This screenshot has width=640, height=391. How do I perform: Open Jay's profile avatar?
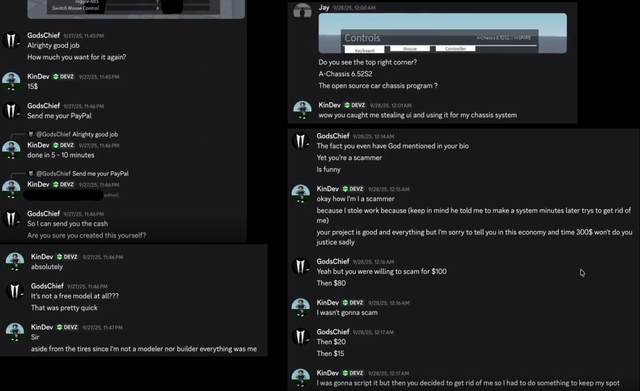pos(302,11)
